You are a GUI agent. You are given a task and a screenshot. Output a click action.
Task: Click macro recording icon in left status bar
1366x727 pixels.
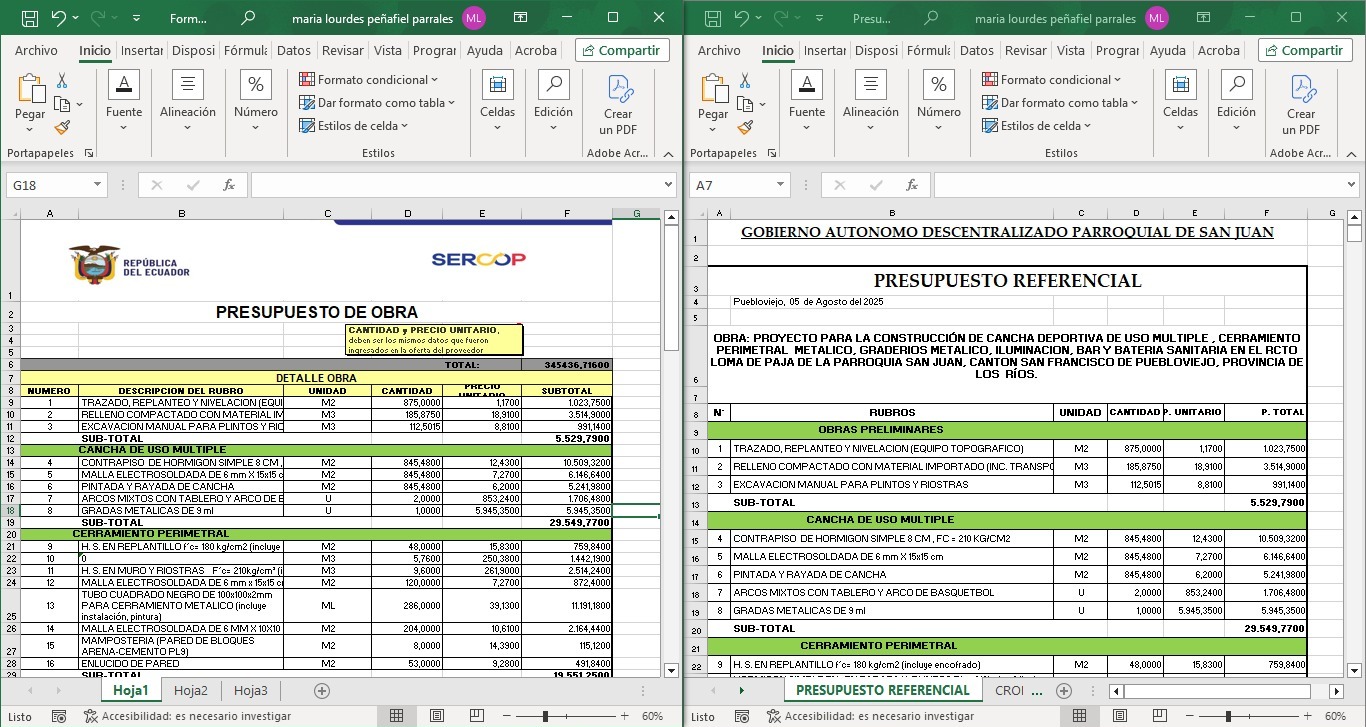pos(59,716)
